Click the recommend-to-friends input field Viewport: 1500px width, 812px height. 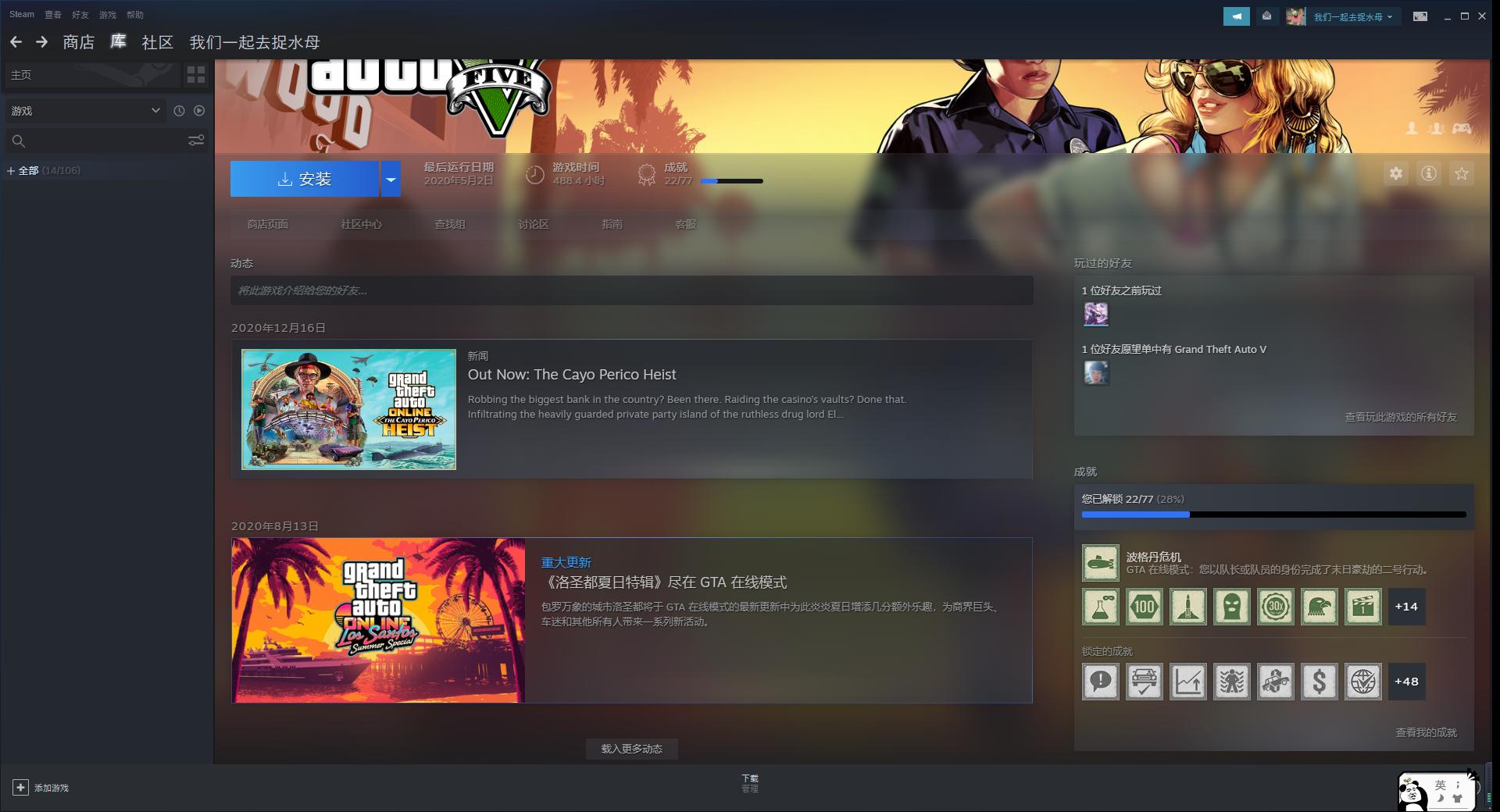click(x=631, y=290)
